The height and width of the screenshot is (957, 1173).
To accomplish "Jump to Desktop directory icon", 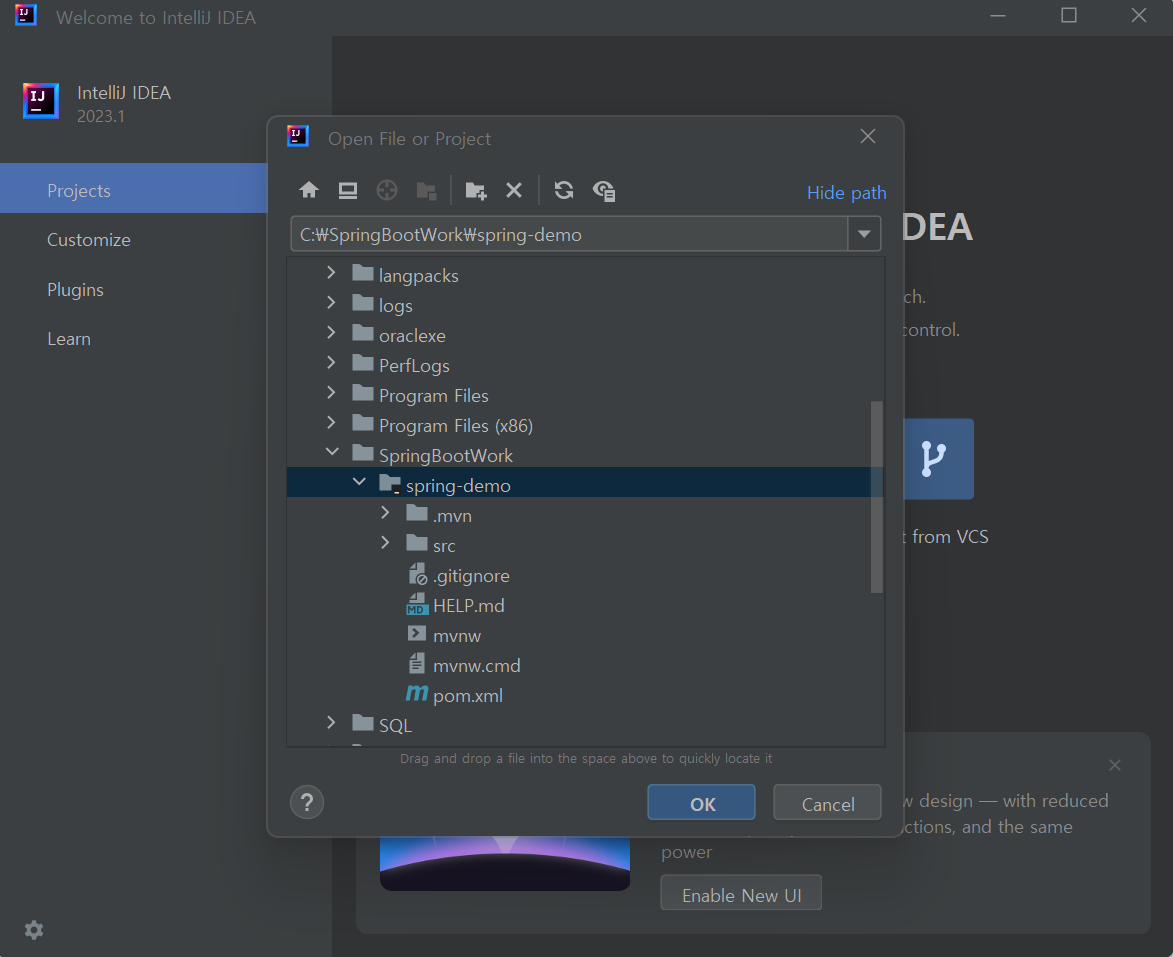I will pos(348,190).
